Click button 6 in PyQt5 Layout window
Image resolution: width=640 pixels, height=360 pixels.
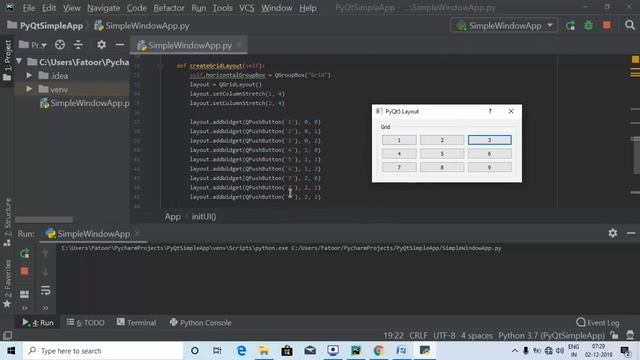(489, 154)
